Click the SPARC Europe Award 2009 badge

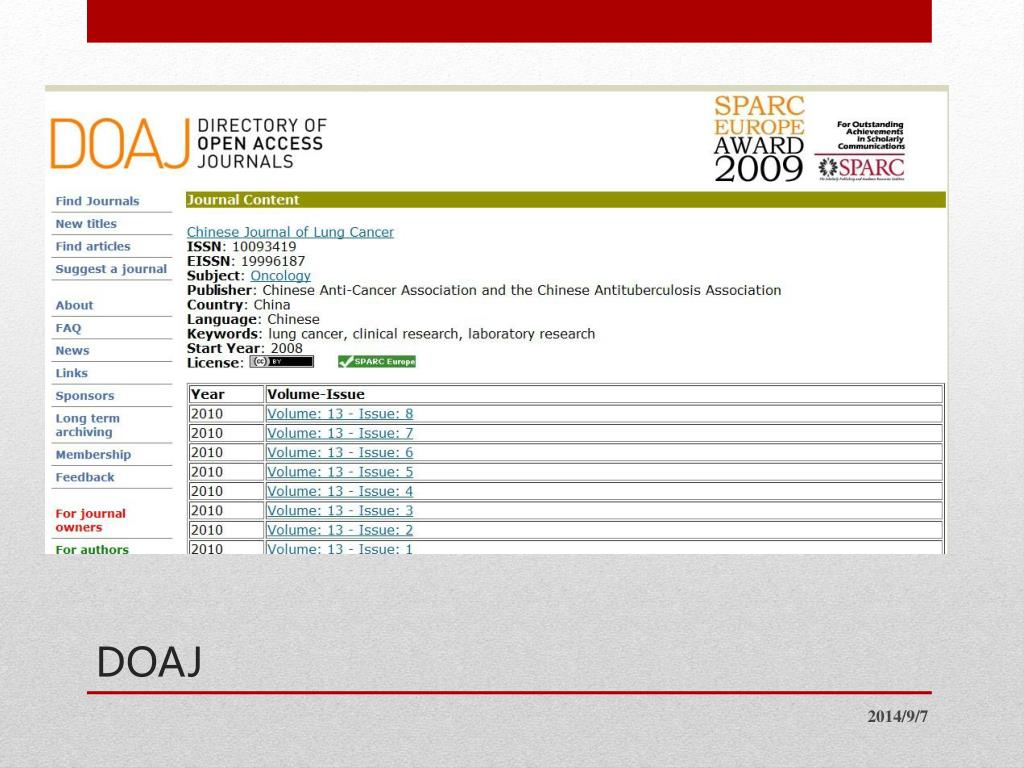coord(759,138)
